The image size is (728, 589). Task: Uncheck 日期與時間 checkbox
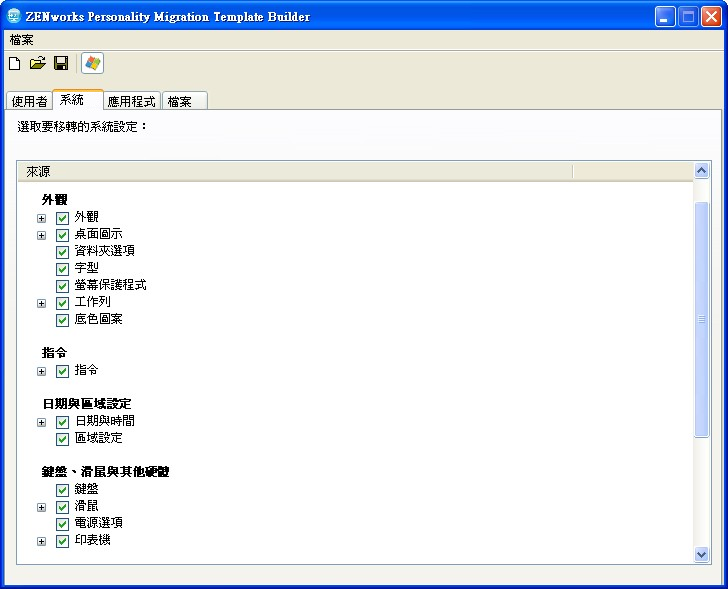62,422
